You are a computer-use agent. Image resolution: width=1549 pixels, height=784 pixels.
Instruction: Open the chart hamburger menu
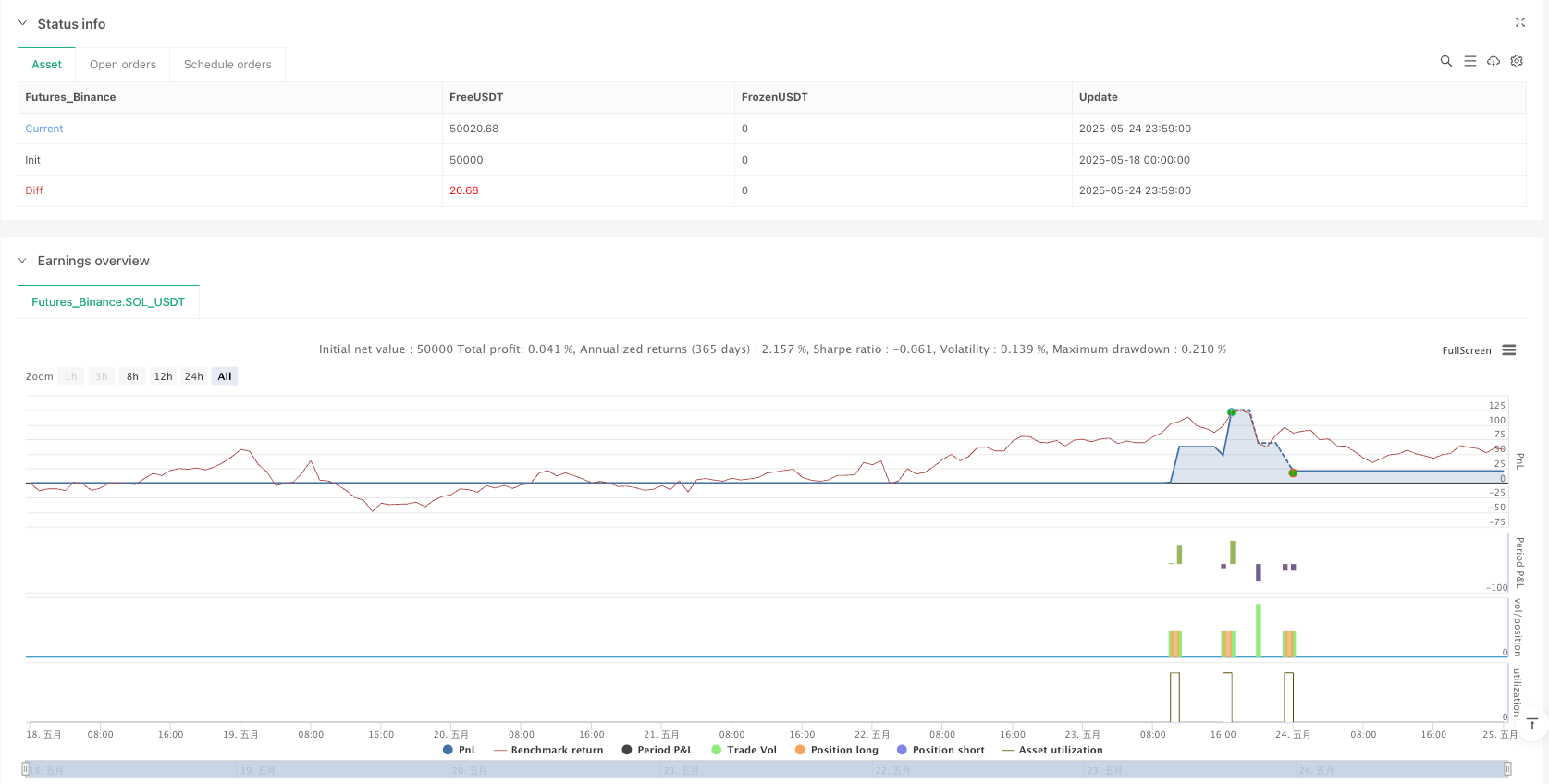click(x=1509, y=350)
